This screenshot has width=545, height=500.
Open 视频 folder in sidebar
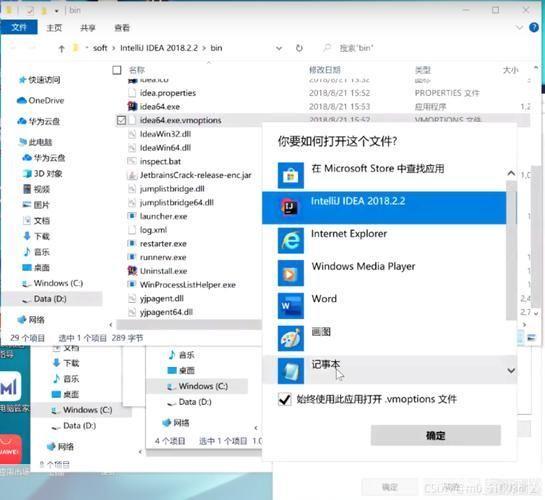click(42, 189)
